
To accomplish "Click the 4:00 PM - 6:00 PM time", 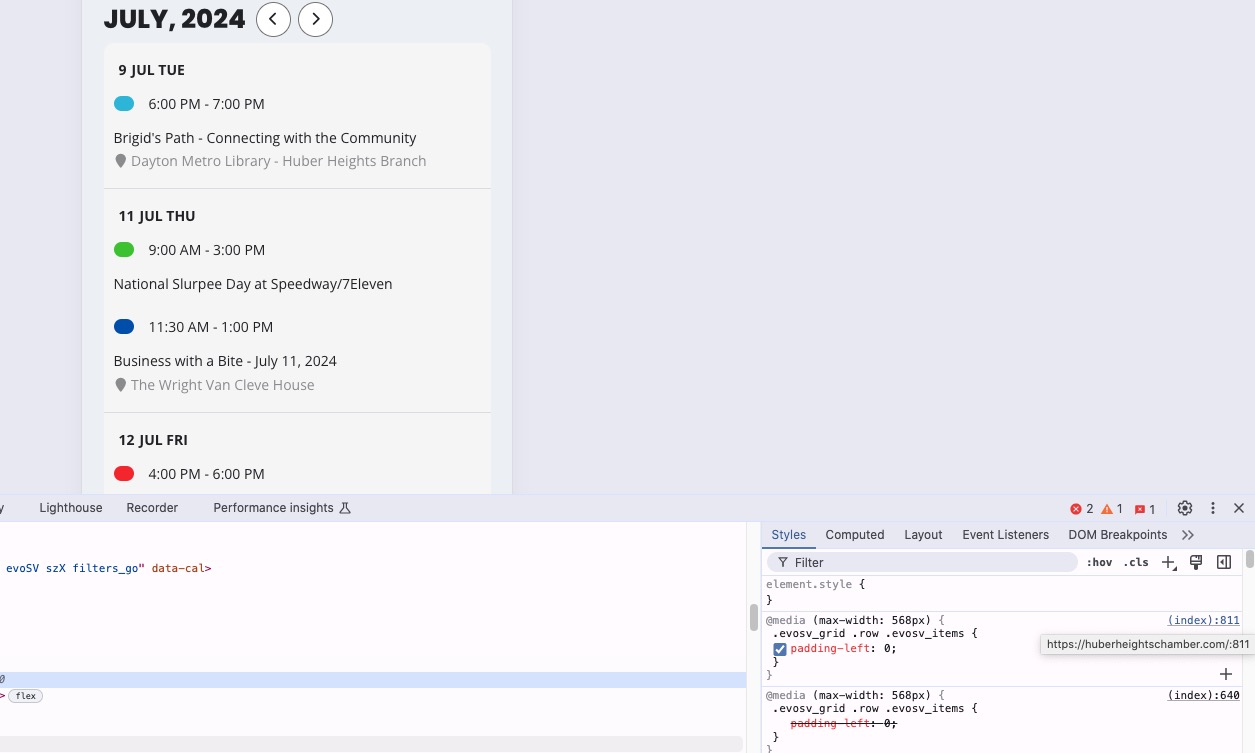I will [x=207, y=474].
